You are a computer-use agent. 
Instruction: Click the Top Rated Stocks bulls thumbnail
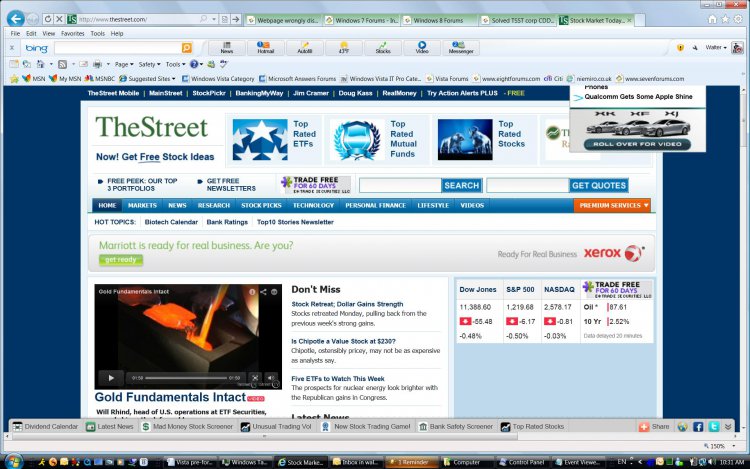pyautogui.click(x=465, y=140)
